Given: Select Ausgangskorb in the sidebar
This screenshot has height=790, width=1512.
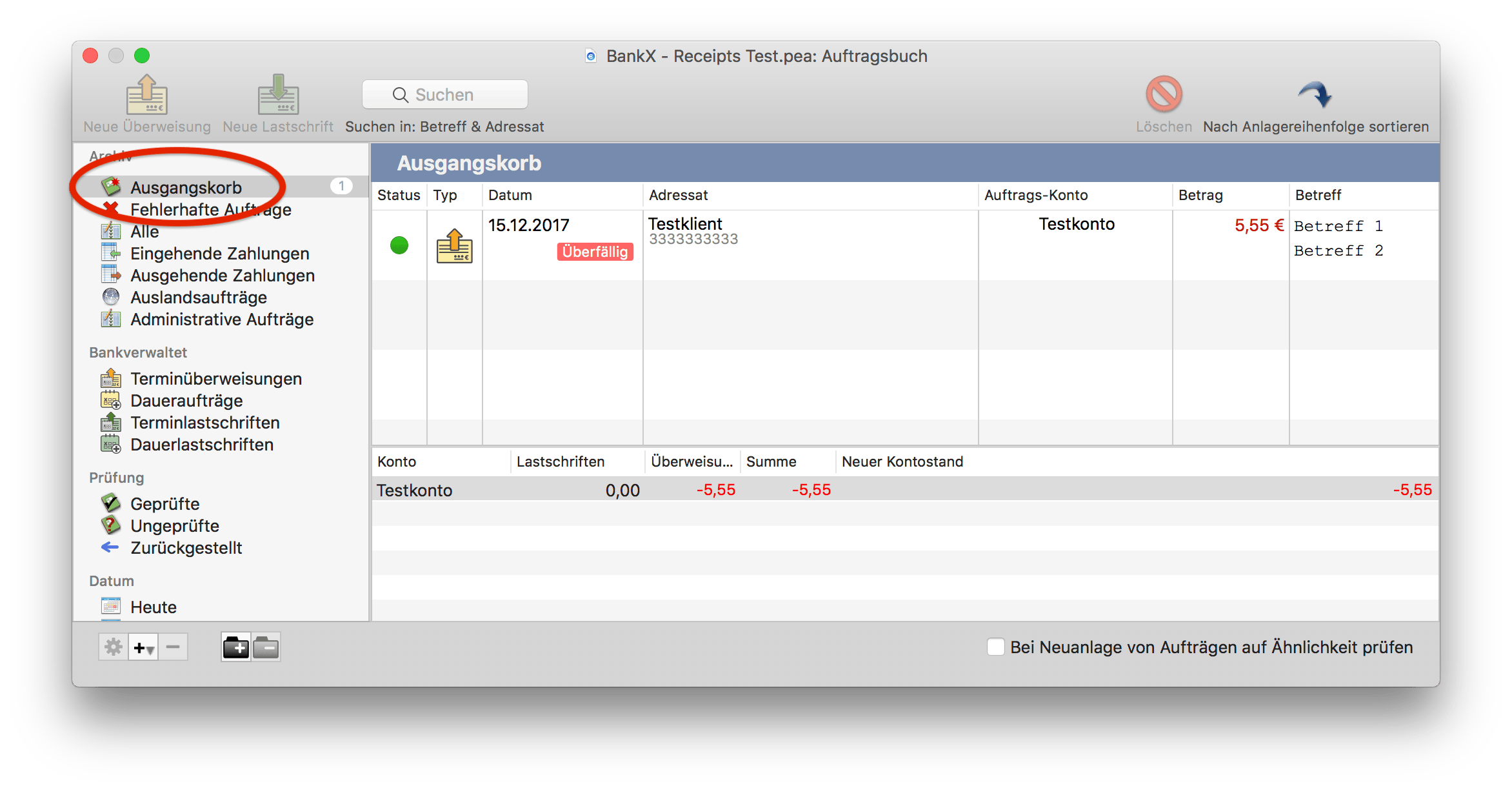Looking at the screenshot, I should click(186, 187).
